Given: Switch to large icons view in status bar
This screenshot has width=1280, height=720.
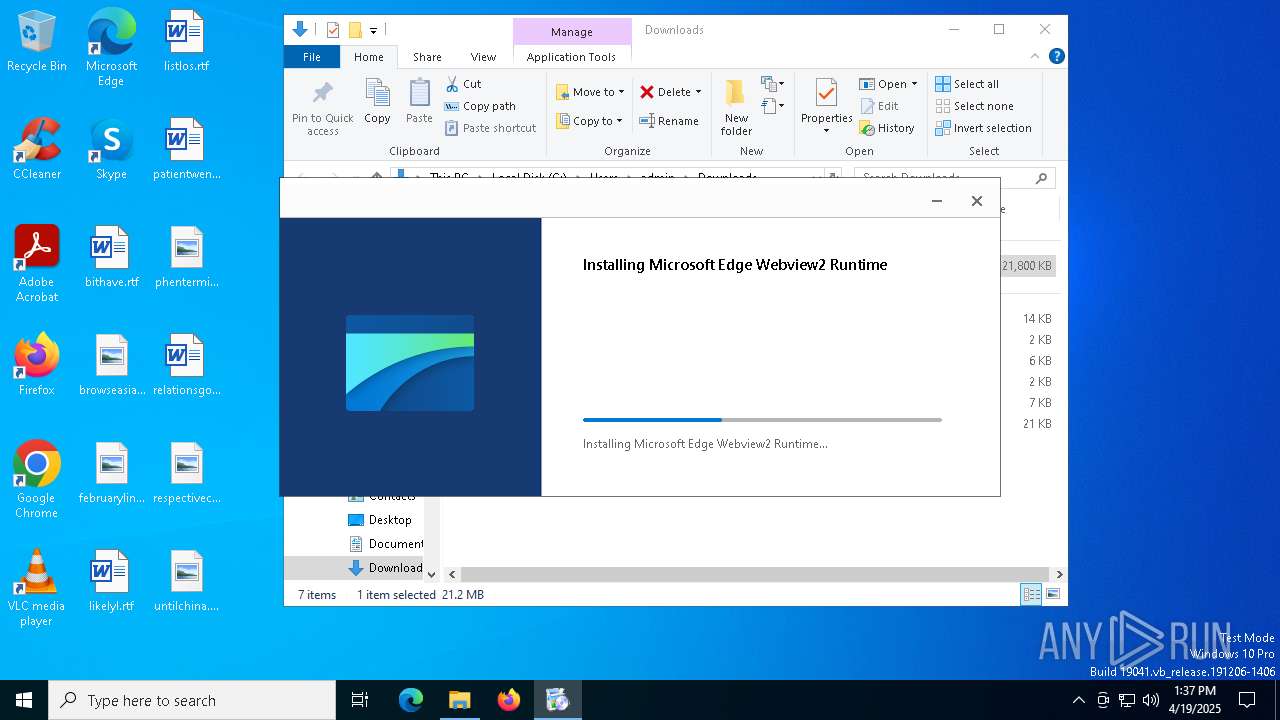Looking at the screenshot, I should tap(1052, 594).
